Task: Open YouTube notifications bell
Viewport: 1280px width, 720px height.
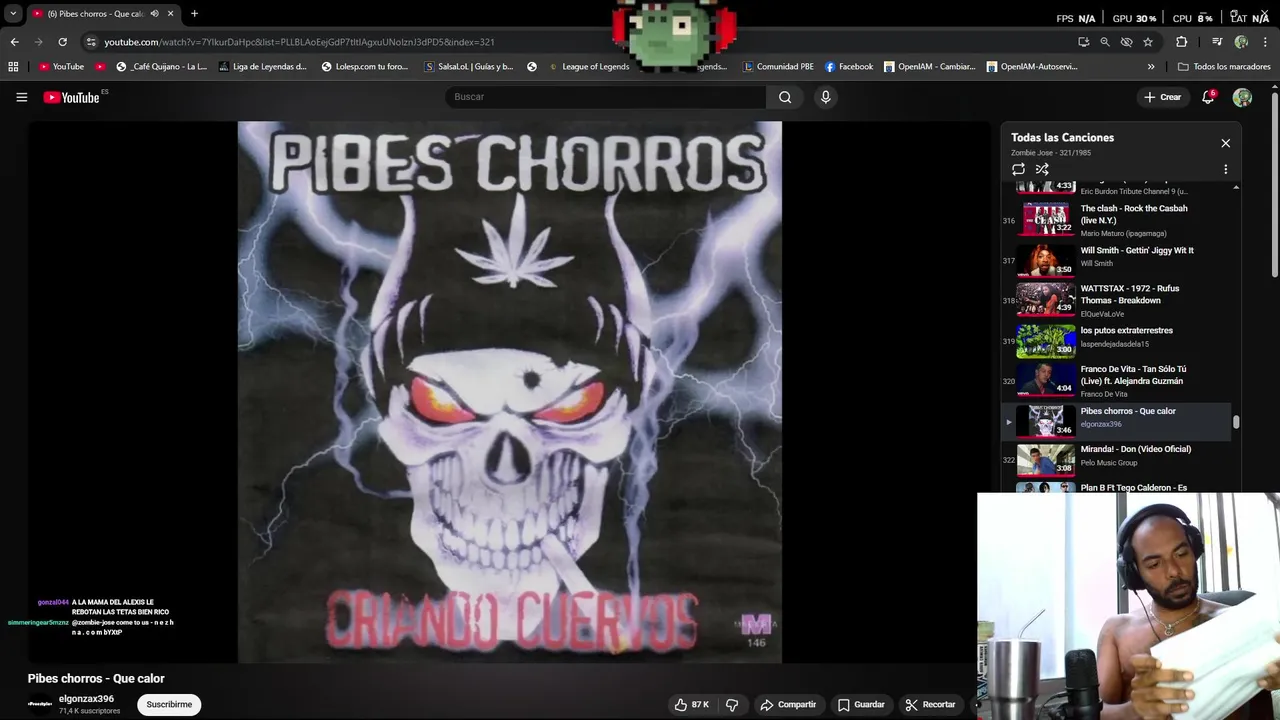Action: [1208, 97]
